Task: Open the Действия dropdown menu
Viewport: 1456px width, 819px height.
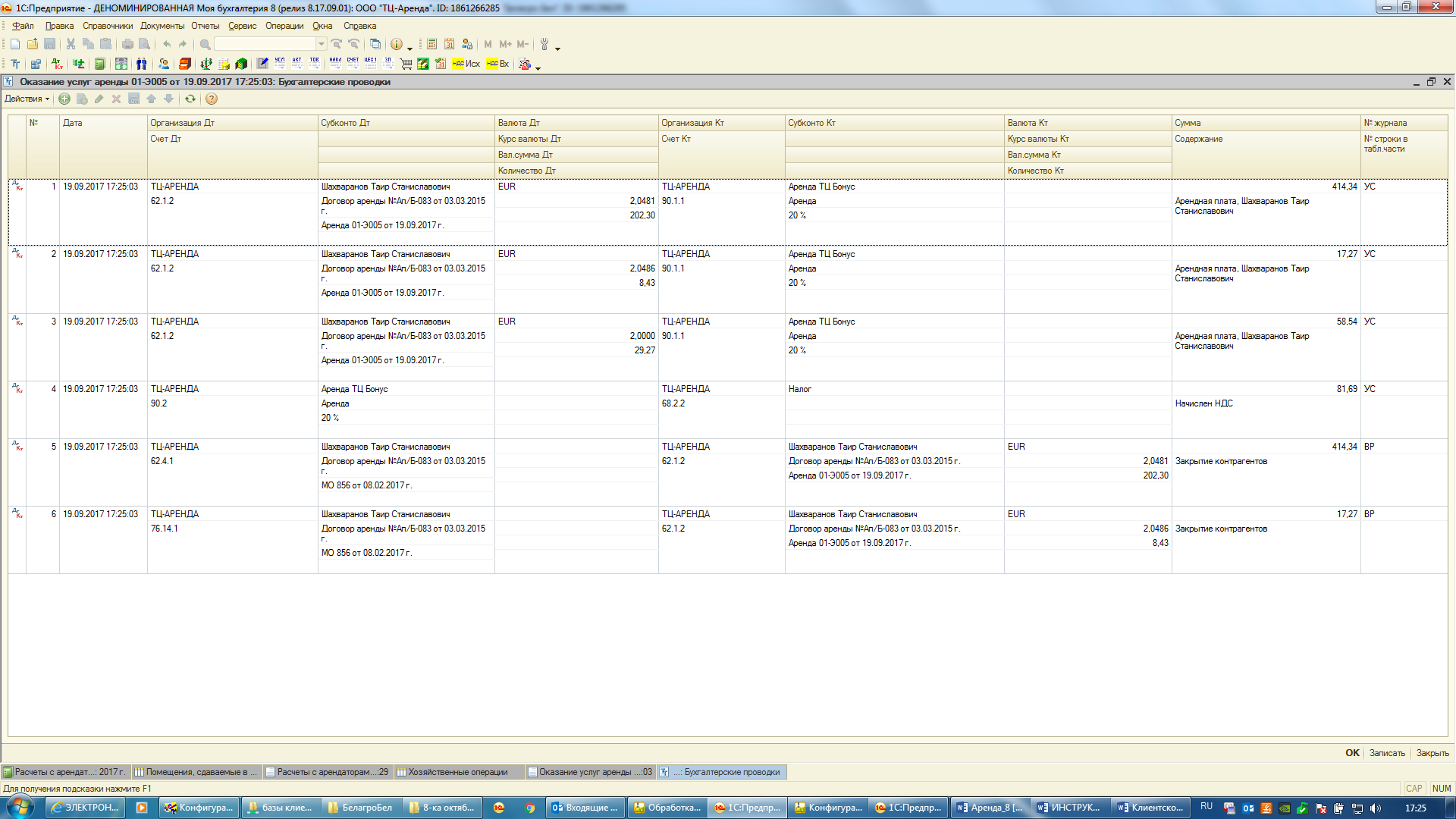Action: tap(27, 99)
